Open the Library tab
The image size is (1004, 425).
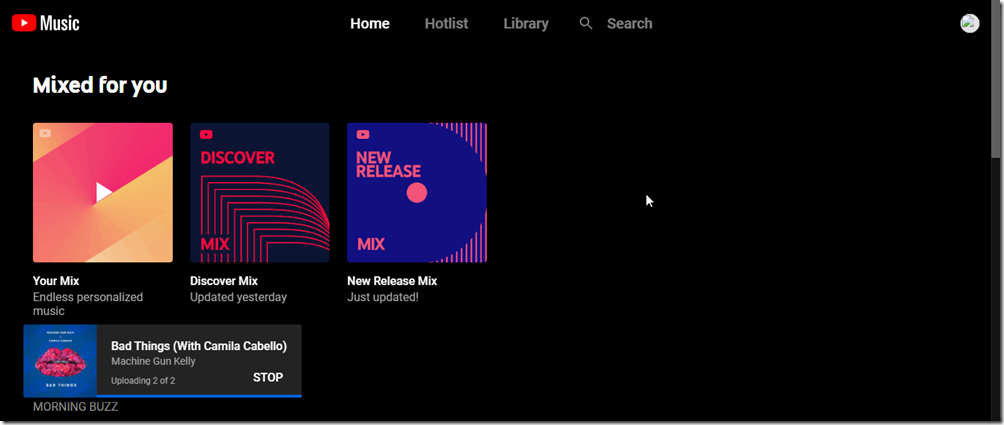(x=526, y=24)
